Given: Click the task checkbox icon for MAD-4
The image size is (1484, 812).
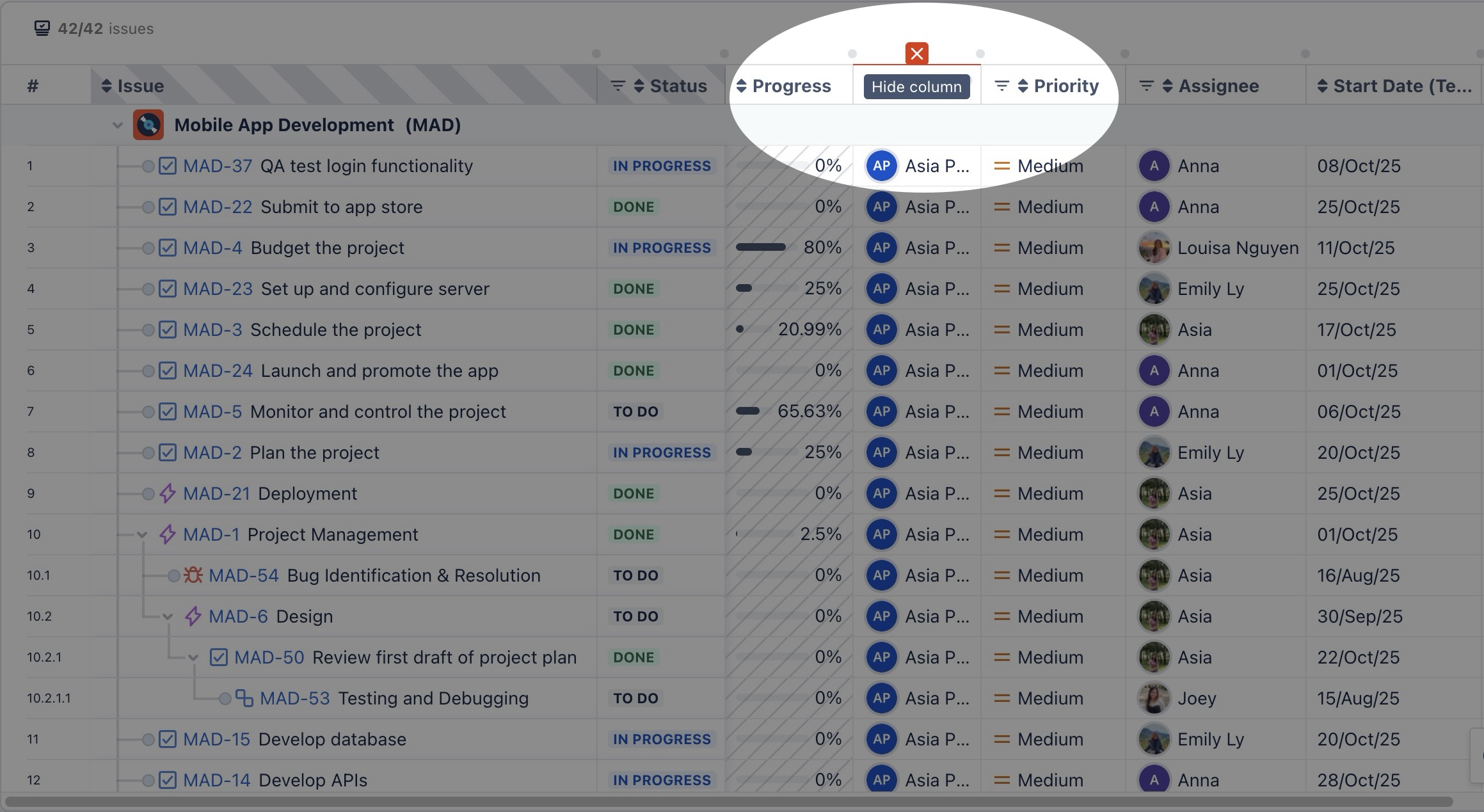Looking at the screenshot, I should tap(167, 248).
